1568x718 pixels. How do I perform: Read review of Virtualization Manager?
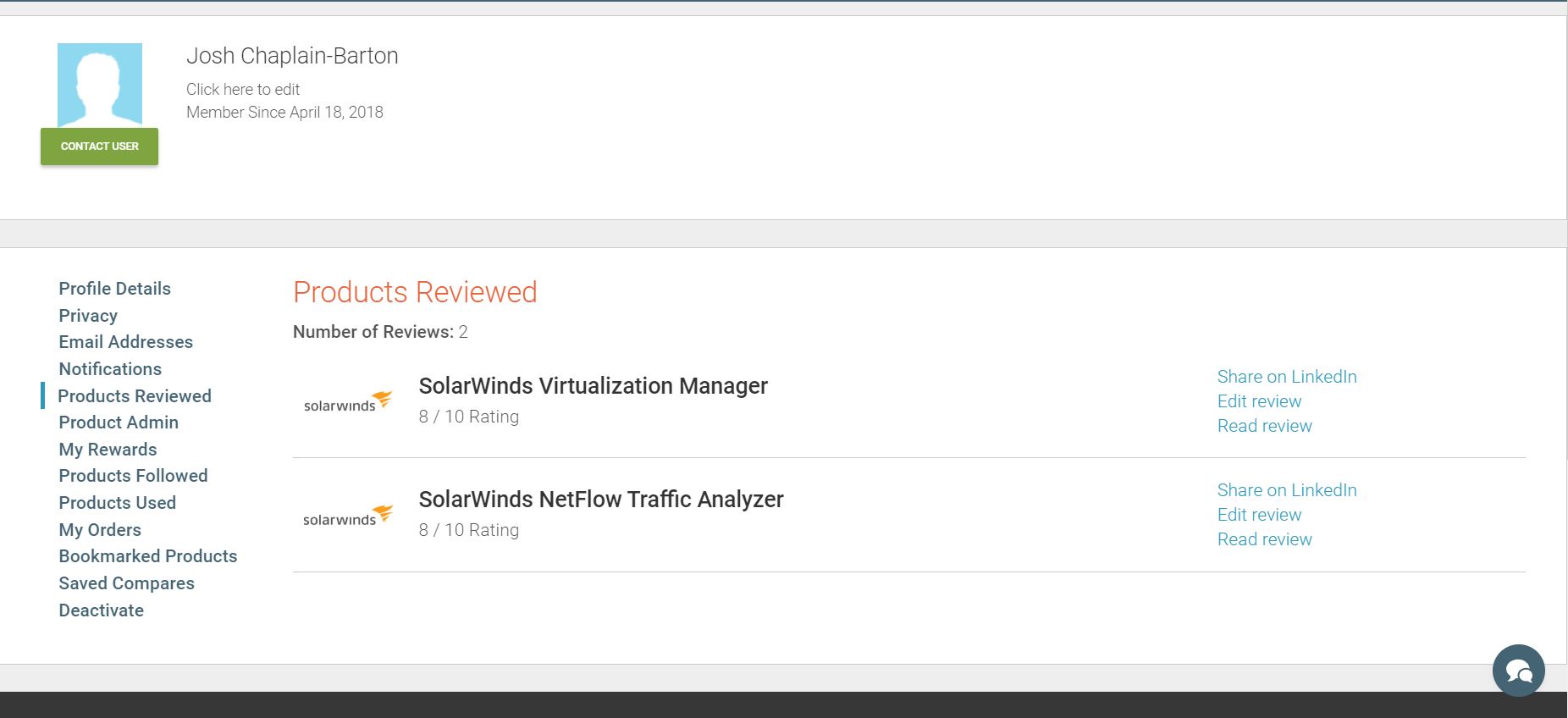[x=1264, y=426]
